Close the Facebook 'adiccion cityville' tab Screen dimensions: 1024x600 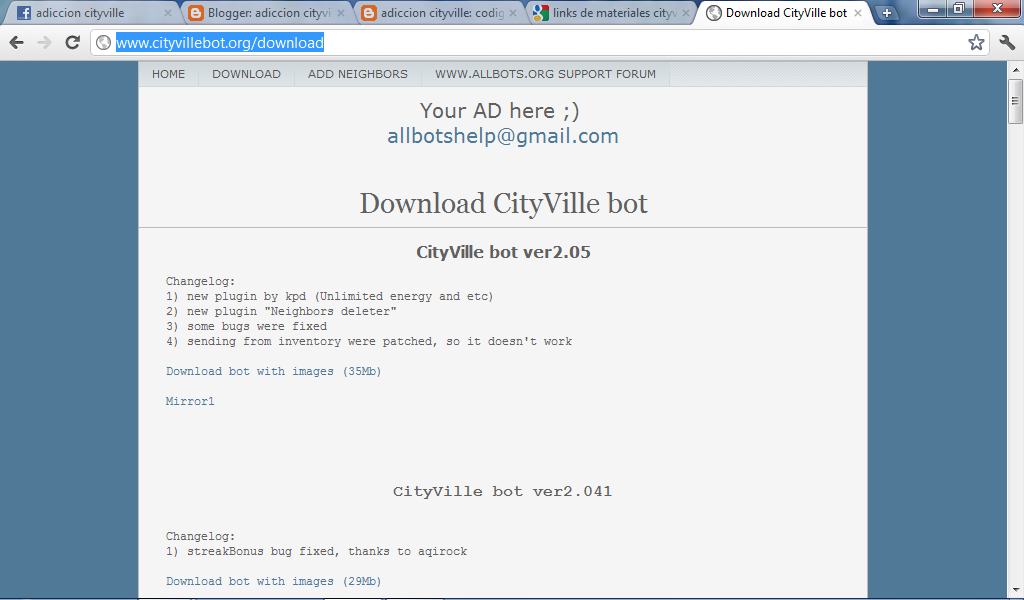[x=166, y=13]
